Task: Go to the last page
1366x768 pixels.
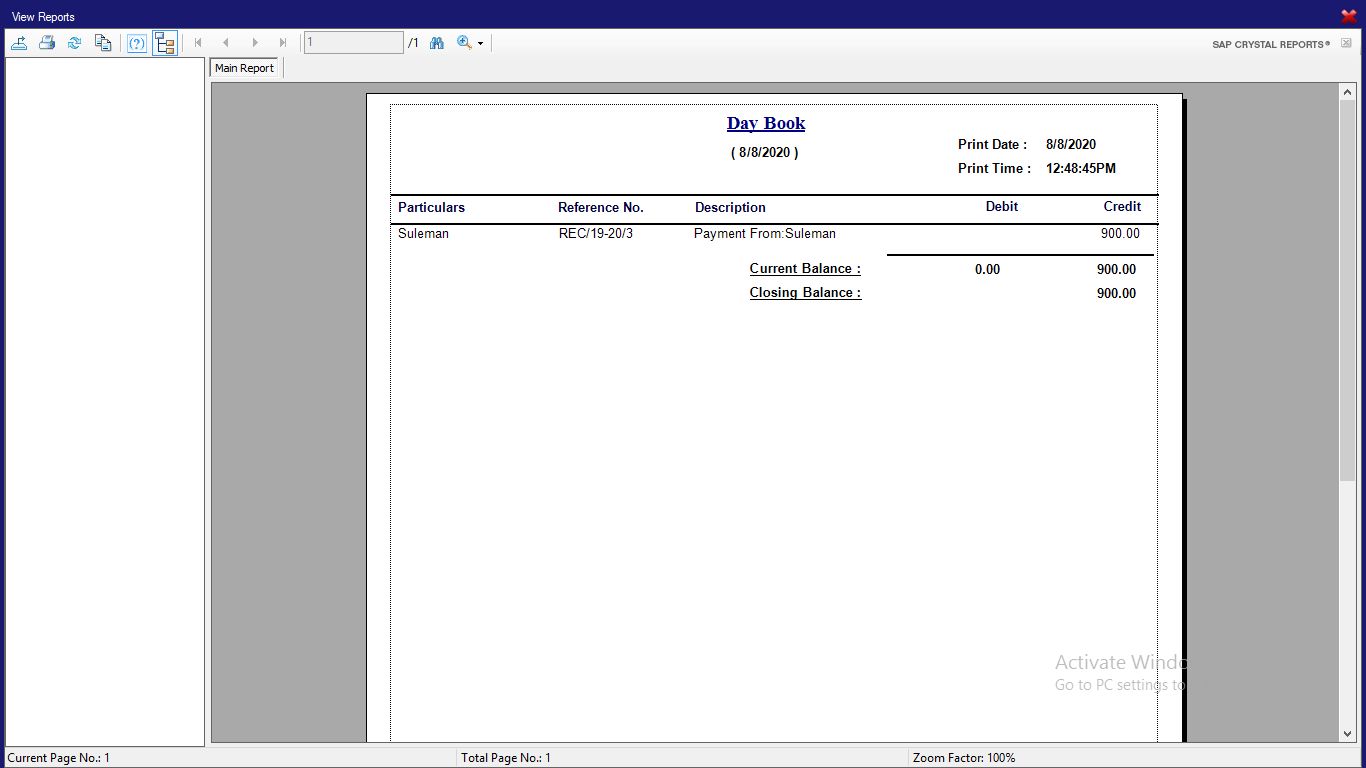Action: [x=283, y=43]
